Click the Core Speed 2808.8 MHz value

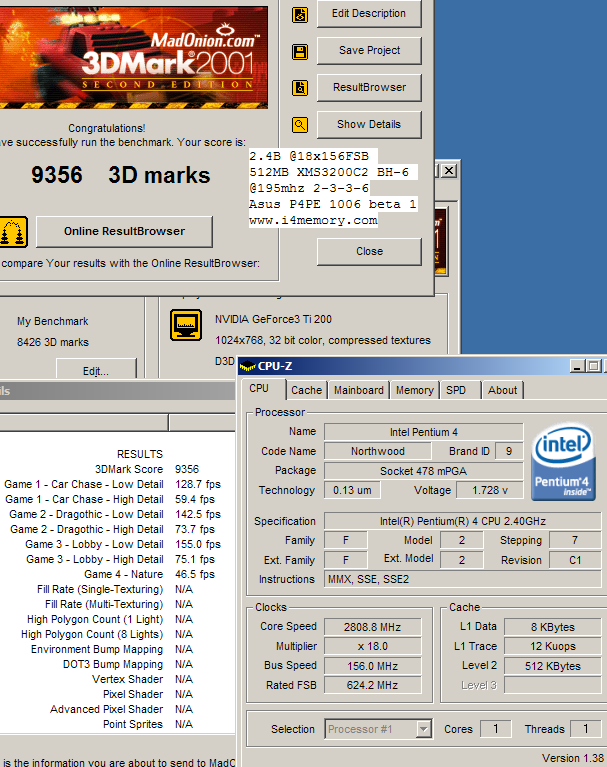(372, 627)
